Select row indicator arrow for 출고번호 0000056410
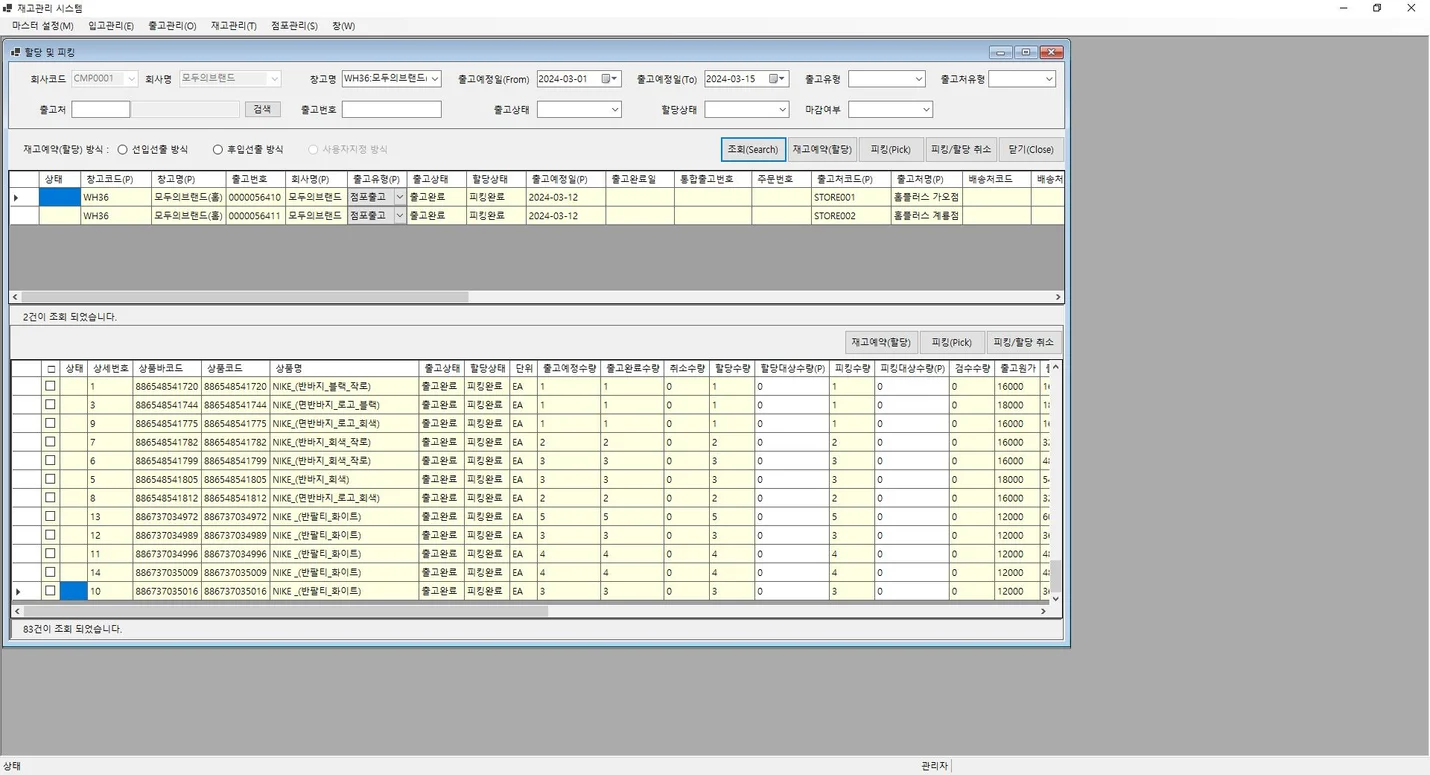Viewport: 1430px width, 775px height. (x=15, y=198)
